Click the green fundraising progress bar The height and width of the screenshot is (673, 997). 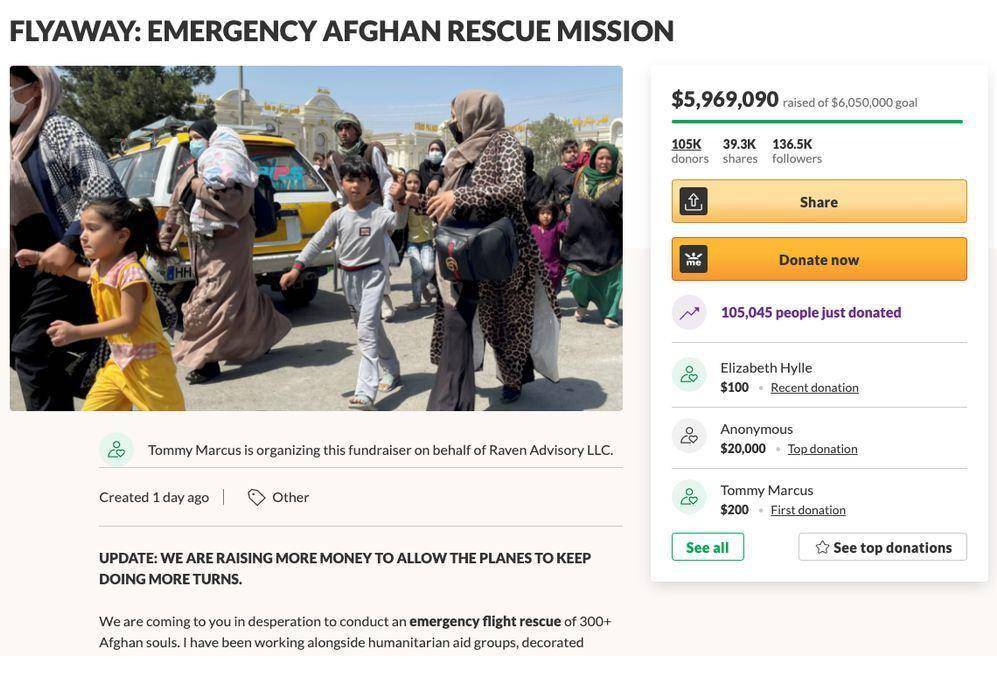(x=817, y=121)
